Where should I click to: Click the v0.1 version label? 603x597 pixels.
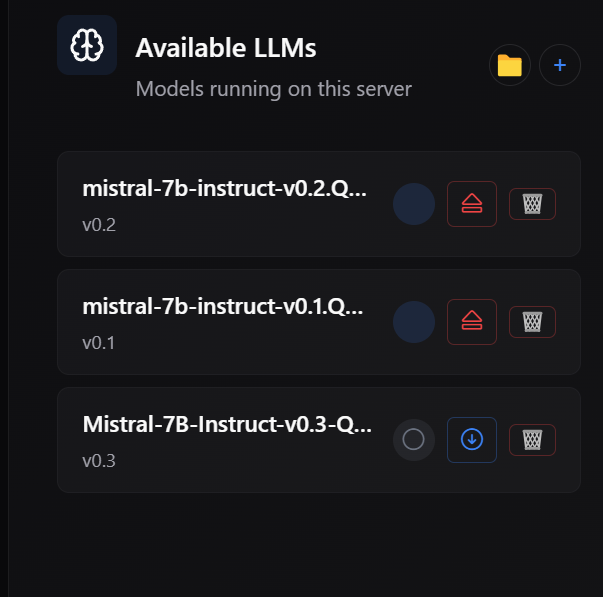tap(98, 343)
